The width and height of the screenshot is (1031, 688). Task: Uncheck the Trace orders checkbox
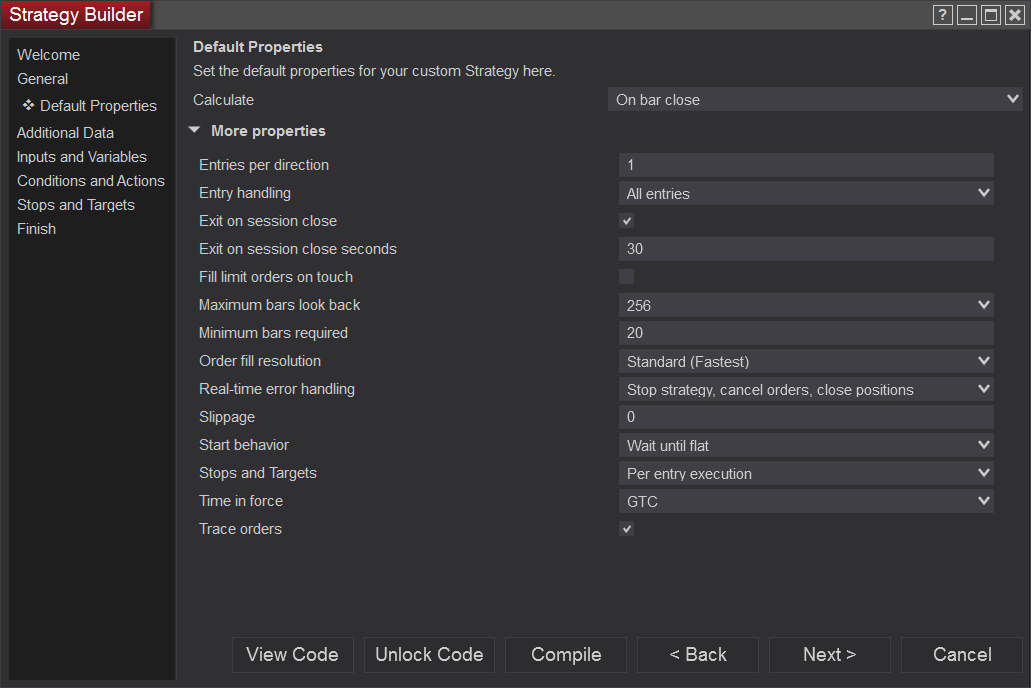coord(627,529)
